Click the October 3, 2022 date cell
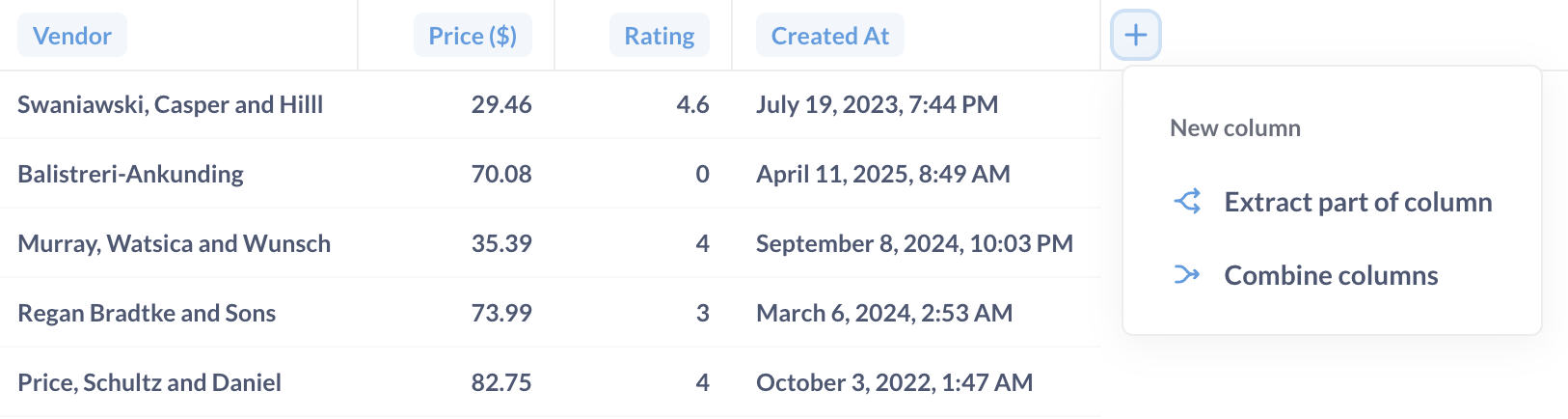 (x=894, y=382)
